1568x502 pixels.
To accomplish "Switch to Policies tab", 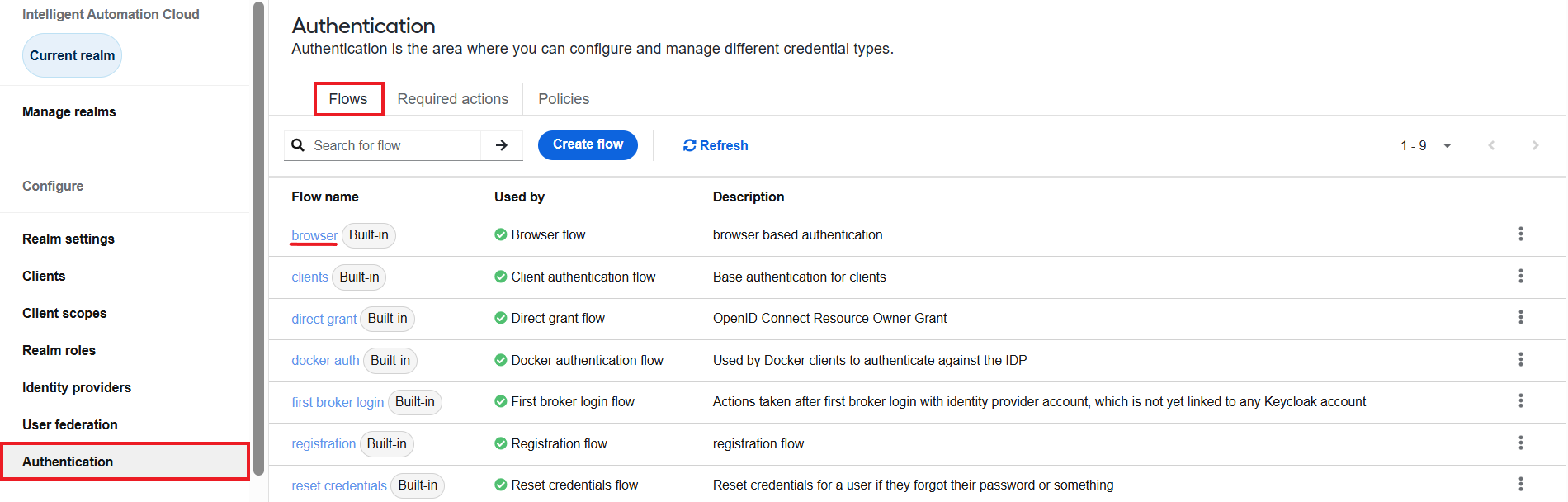I will 564,99.
